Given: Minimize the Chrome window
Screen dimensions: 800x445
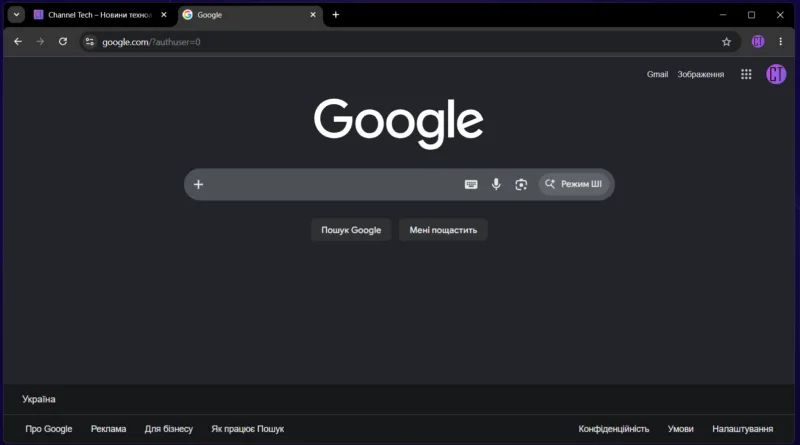Looking at the screenshot, I should [723, 15].
